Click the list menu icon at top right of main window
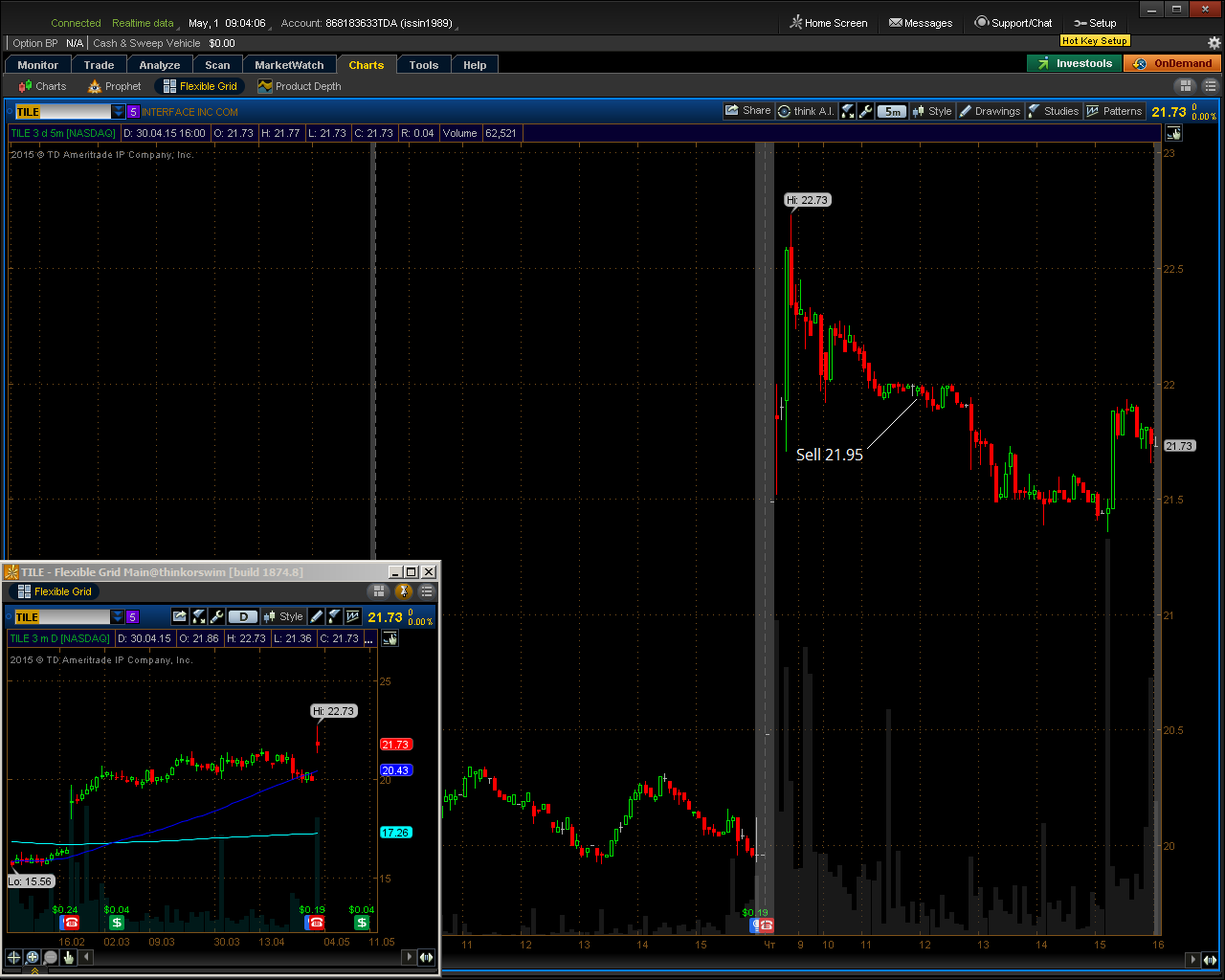The height and width of the screenshot is (980, 1225). (x=1210, y=86)
